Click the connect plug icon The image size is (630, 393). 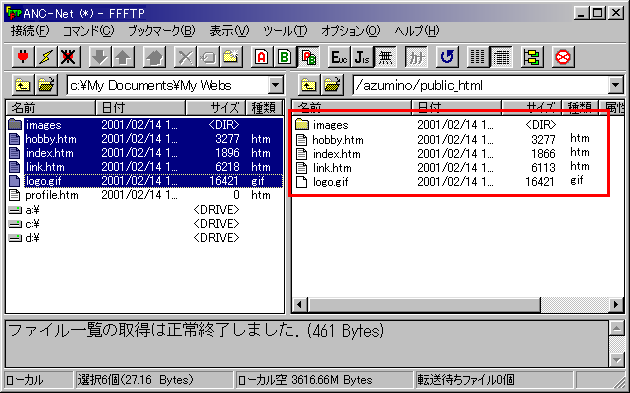pos(23,57)
